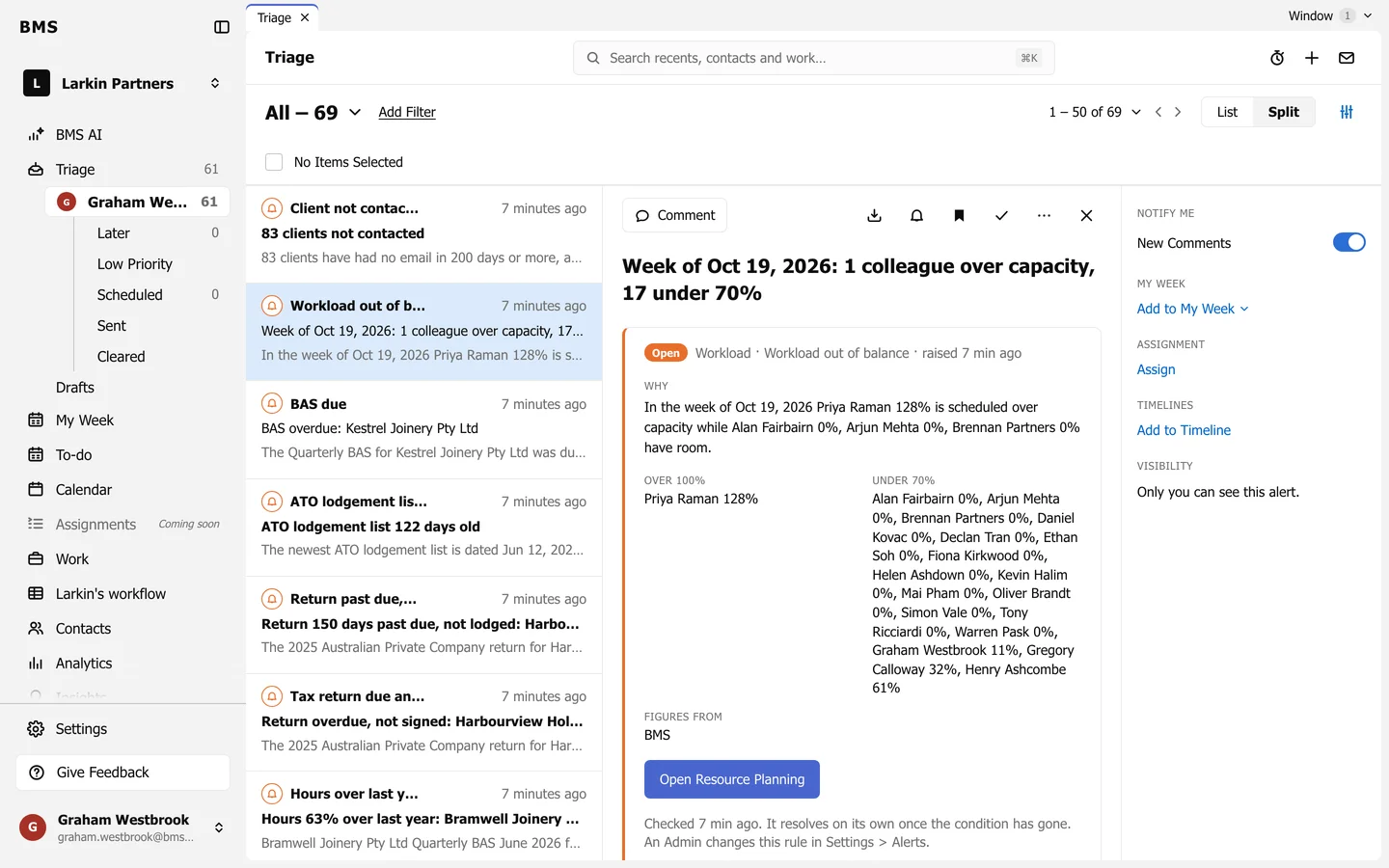Go to the next page of results
The height and width of the screenshot is (868, 1389).
(x=1178, y=112)
